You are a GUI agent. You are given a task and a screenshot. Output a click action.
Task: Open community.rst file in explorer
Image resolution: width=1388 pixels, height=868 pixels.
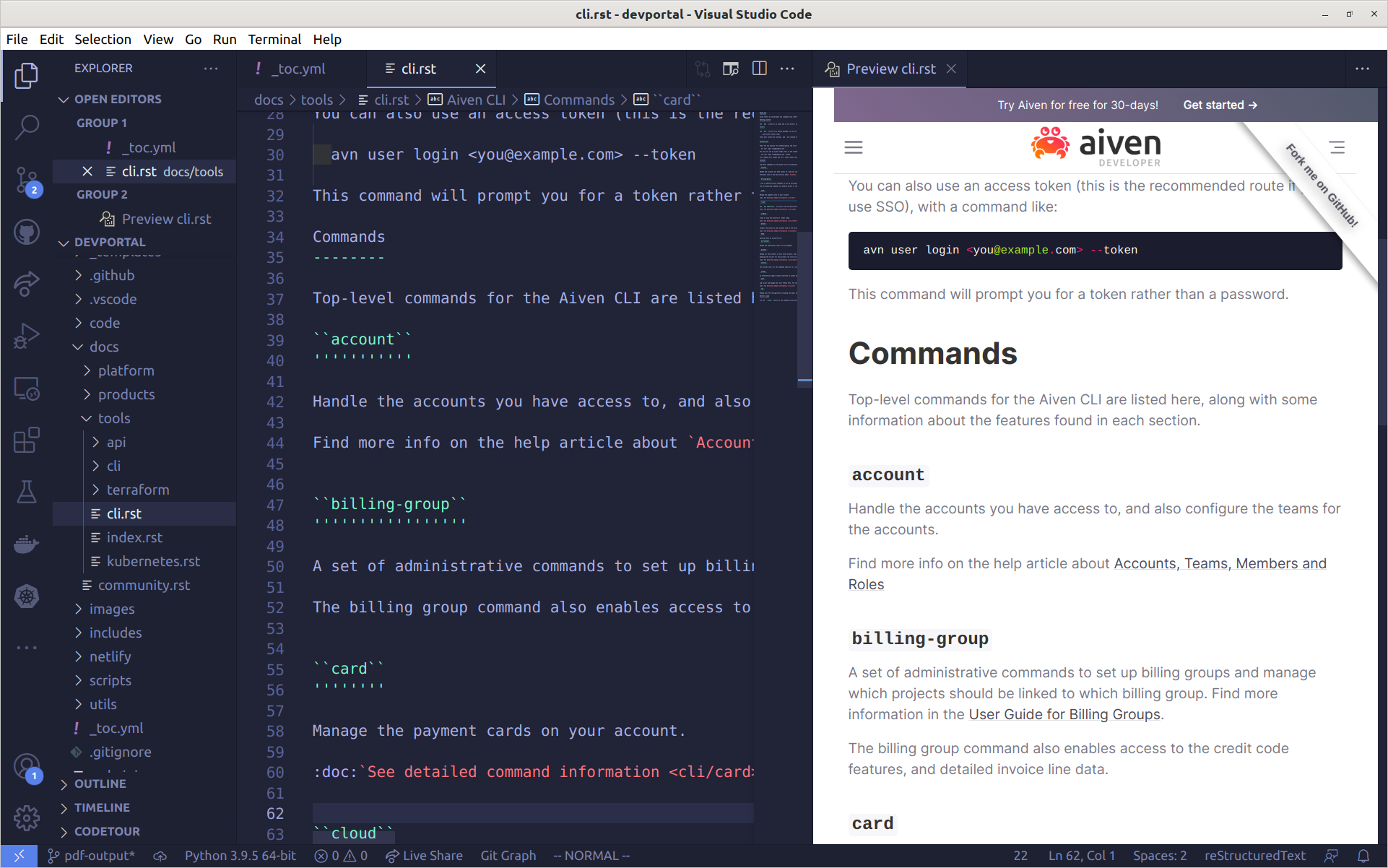coord(144,585)
